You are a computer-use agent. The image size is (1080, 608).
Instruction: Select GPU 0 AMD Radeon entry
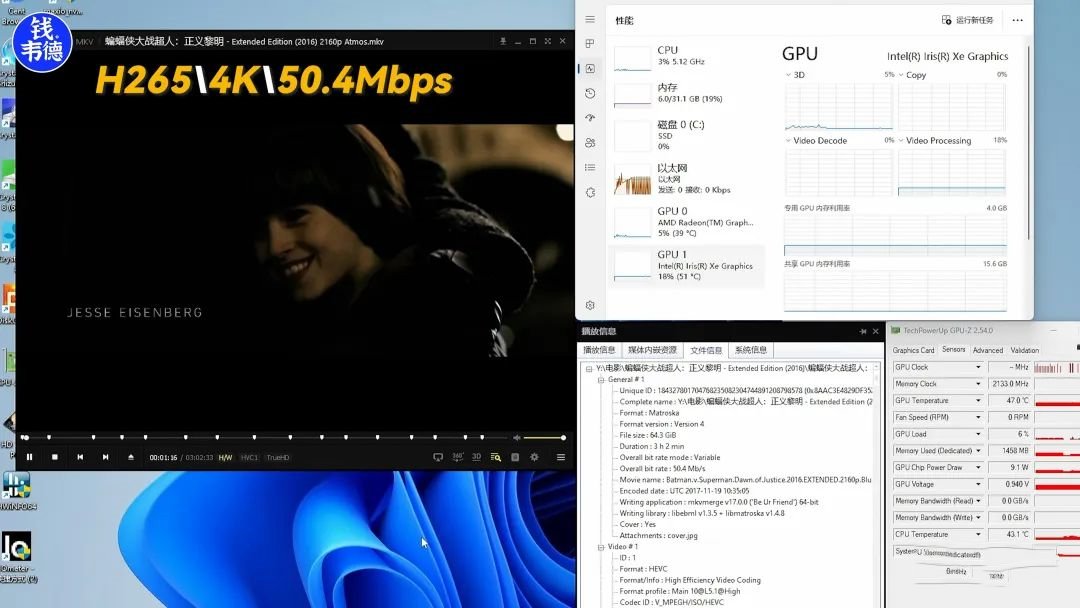pyautogui.click(x=687, y=222)
